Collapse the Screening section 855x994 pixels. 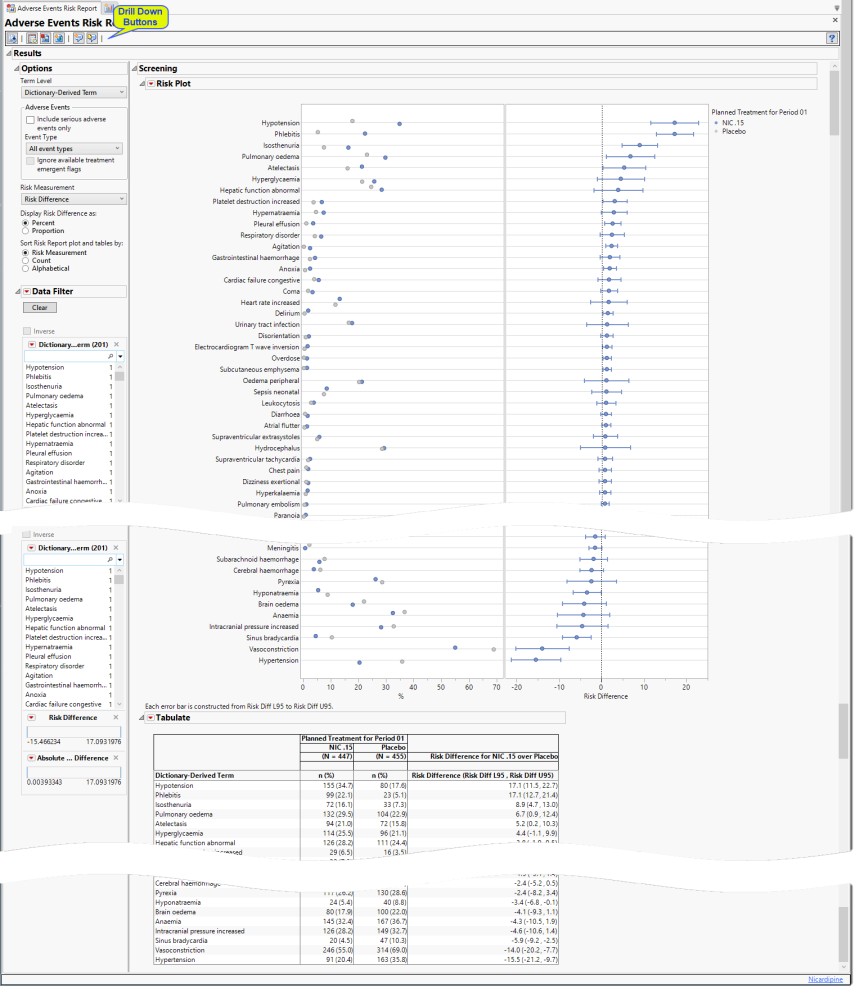coord(134,68)
